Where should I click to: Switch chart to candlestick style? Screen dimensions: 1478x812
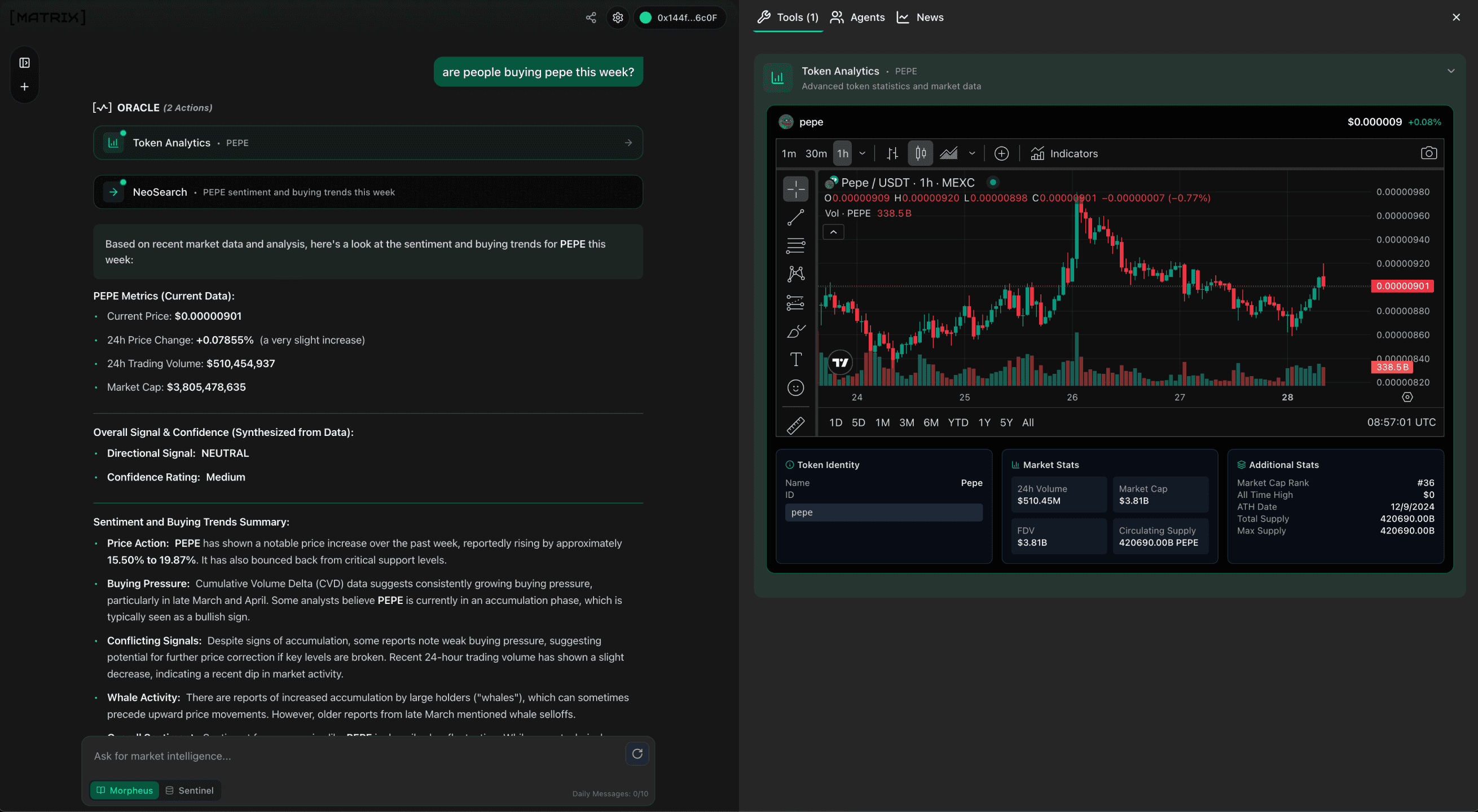pyautogui.click(x=920, y=153)
